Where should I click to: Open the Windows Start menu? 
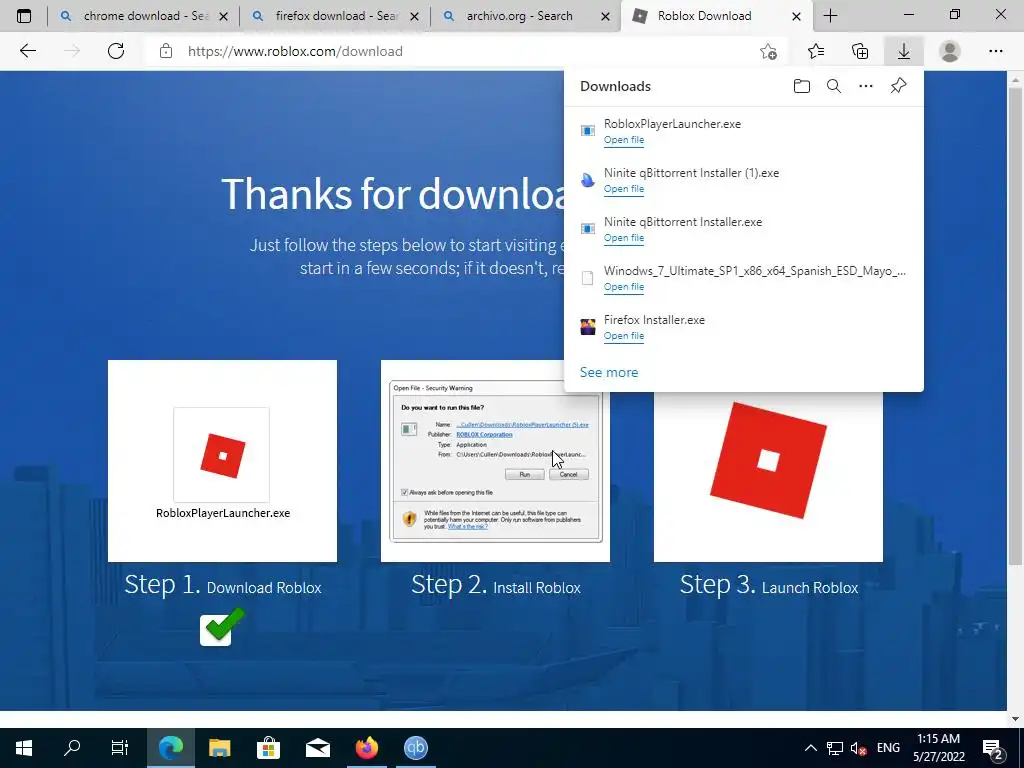click(24, 748)
